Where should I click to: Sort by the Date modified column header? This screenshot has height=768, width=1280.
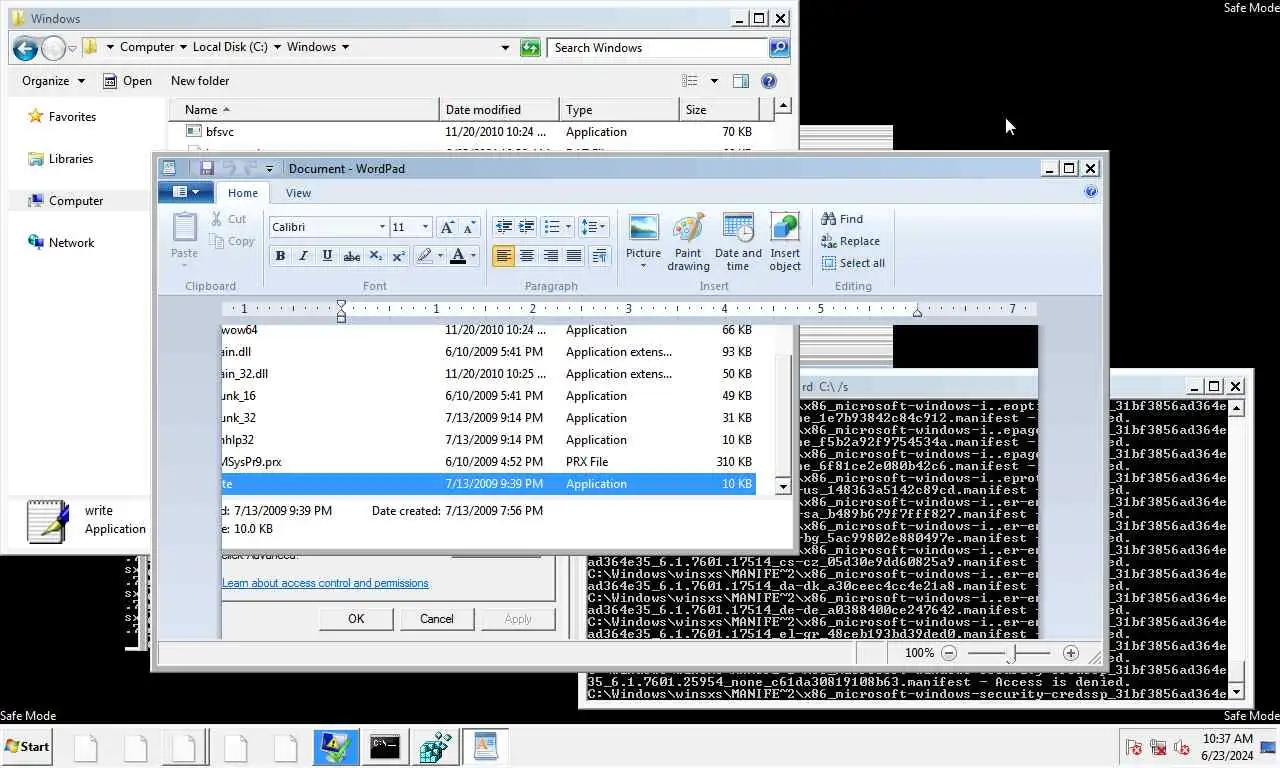click(x=499, y=110)
